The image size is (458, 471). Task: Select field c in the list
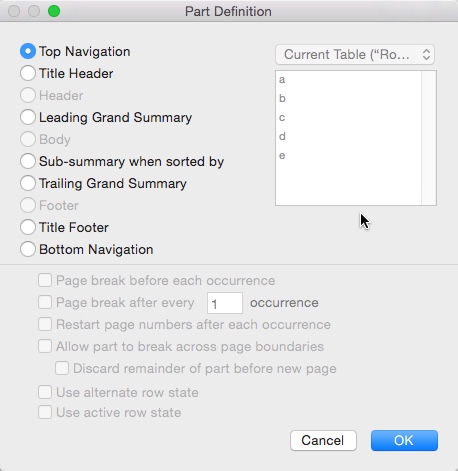[x=348, y=118]
